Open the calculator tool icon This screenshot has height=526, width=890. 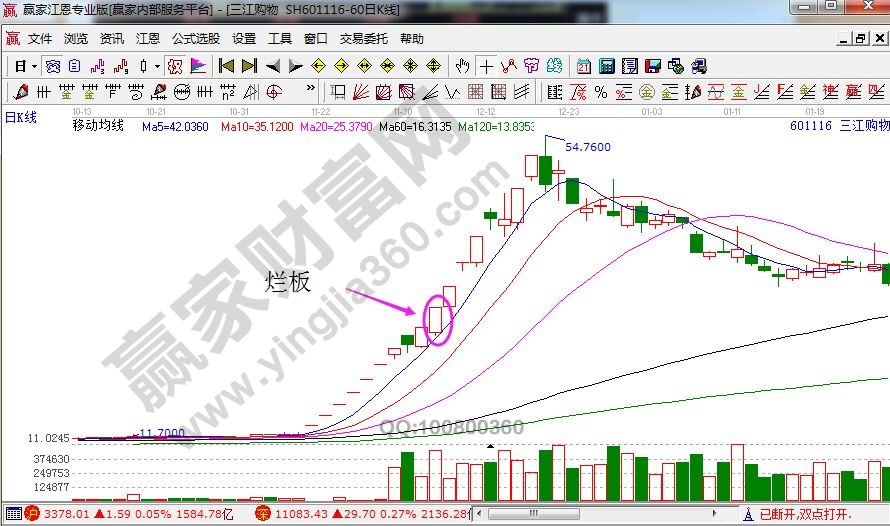(x=607, y=66)
